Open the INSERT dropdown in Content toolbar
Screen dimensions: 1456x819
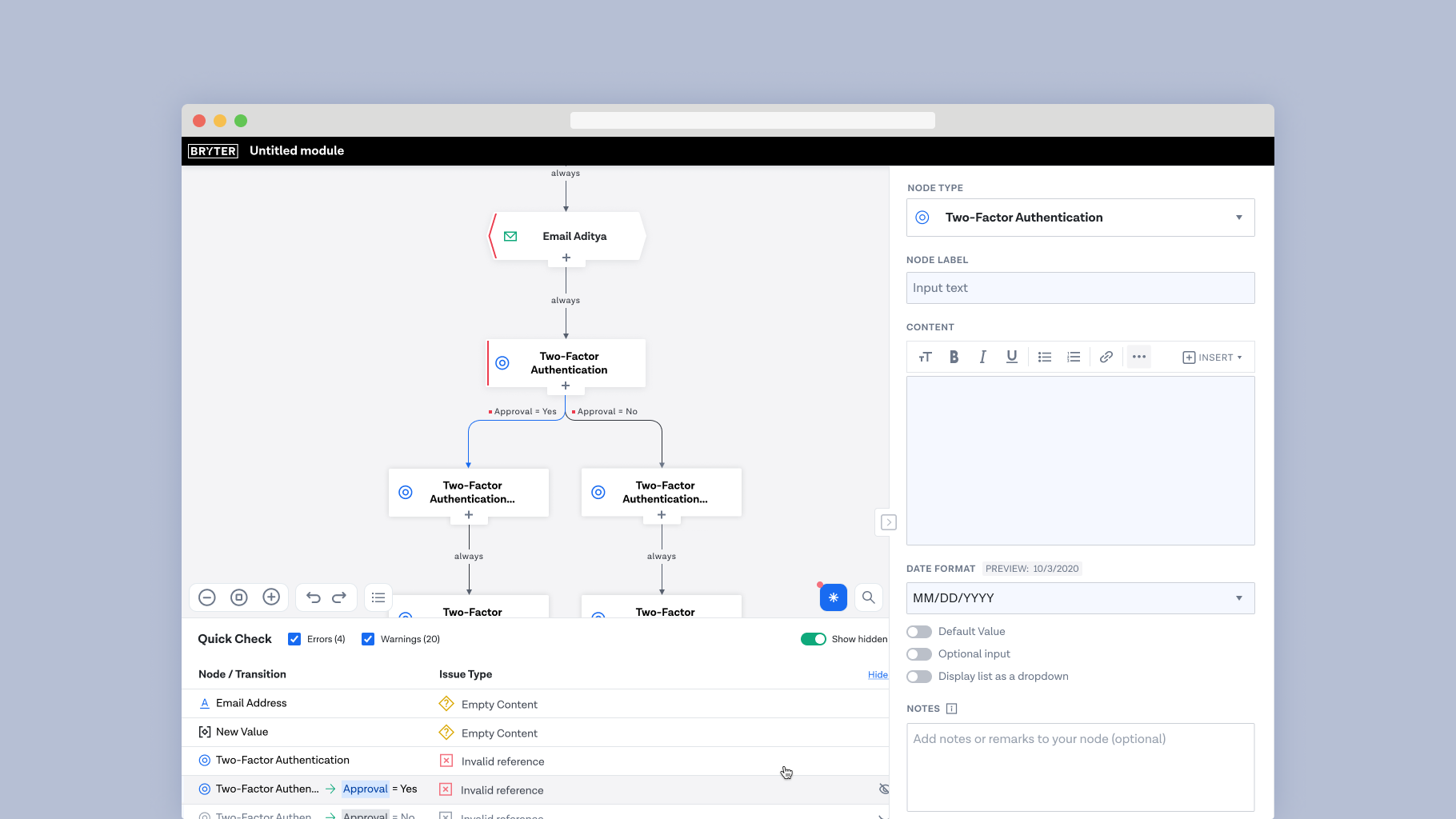tap(1212, 358)
